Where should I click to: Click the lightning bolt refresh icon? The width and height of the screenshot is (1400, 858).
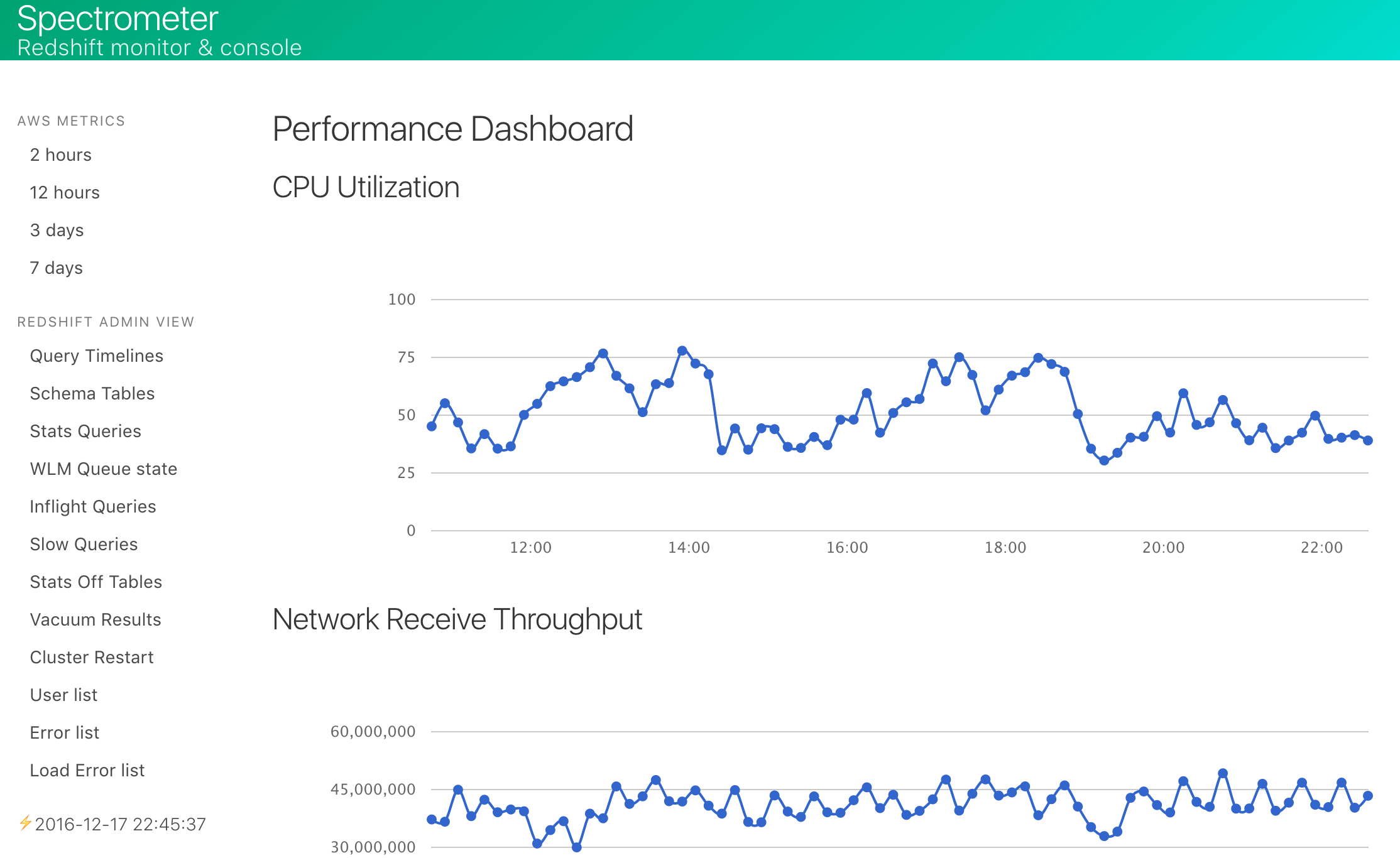click(x=25, y=823)
